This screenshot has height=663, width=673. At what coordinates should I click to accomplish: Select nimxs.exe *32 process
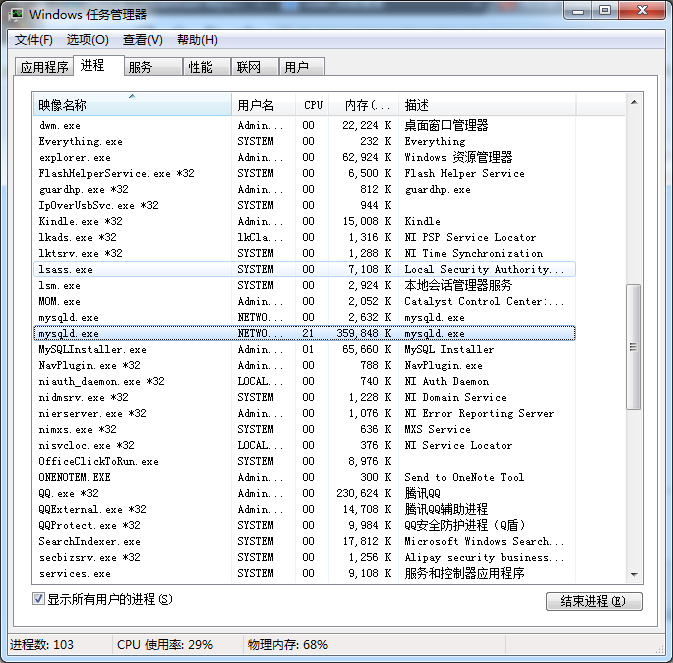(304, 429)
